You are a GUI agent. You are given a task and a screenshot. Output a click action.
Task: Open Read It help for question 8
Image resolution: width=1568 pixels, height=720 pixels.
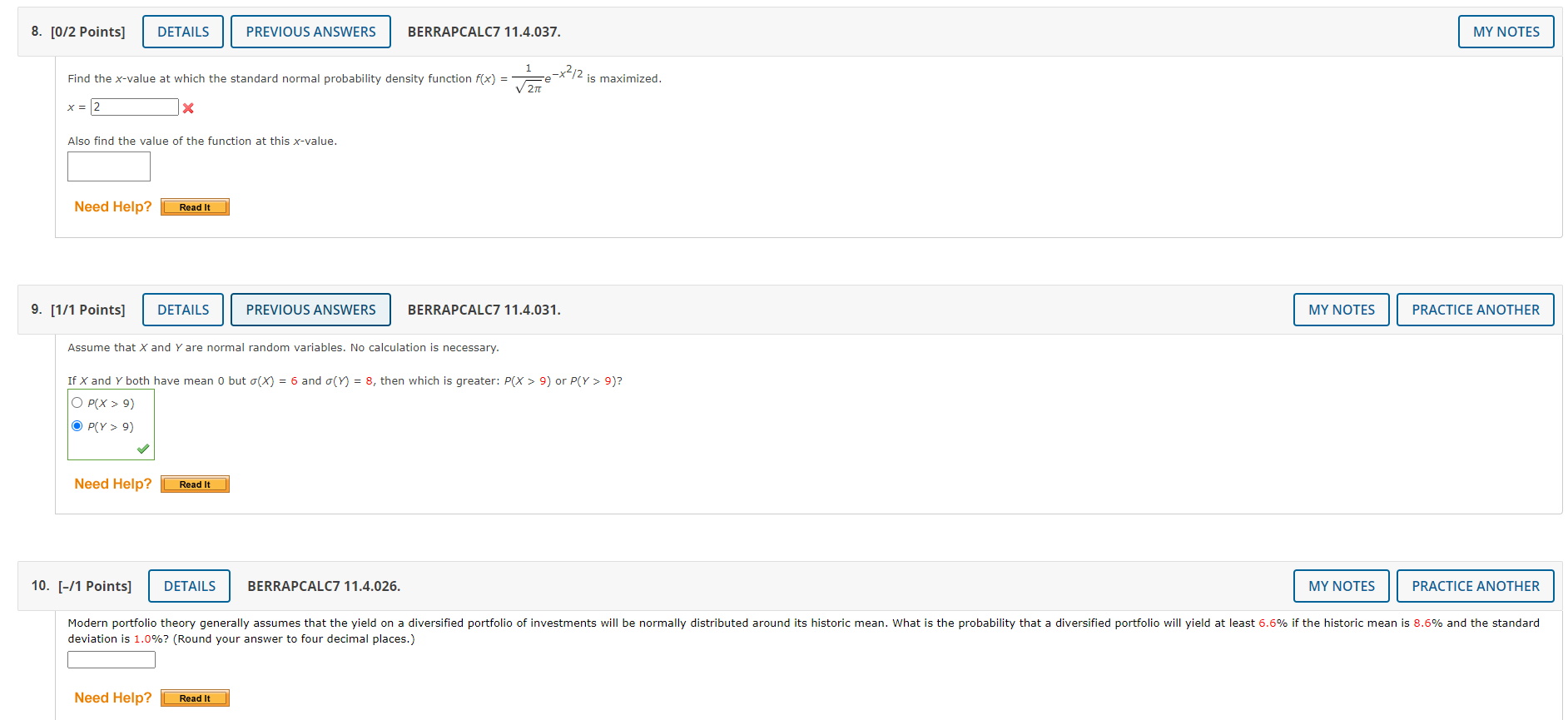coord(195,207)
